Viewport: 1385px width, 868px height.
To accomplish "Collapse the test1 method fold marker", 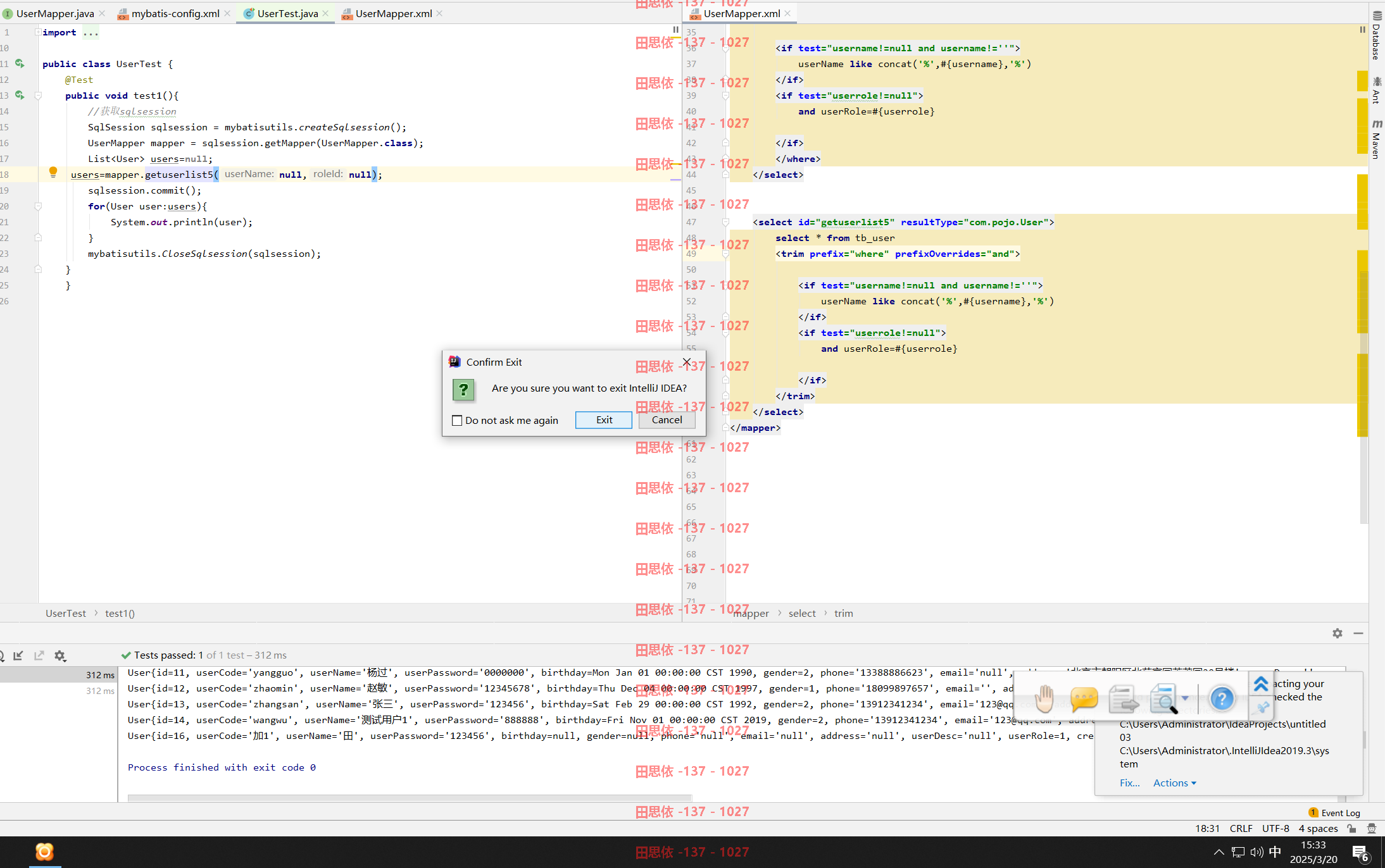I will click(x=38, y=96).
